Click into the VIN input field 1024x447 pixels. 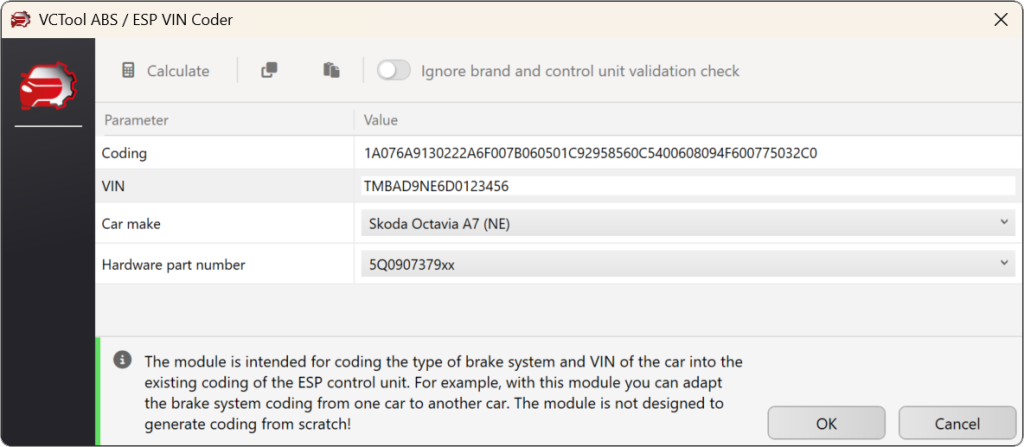(688, 186)
